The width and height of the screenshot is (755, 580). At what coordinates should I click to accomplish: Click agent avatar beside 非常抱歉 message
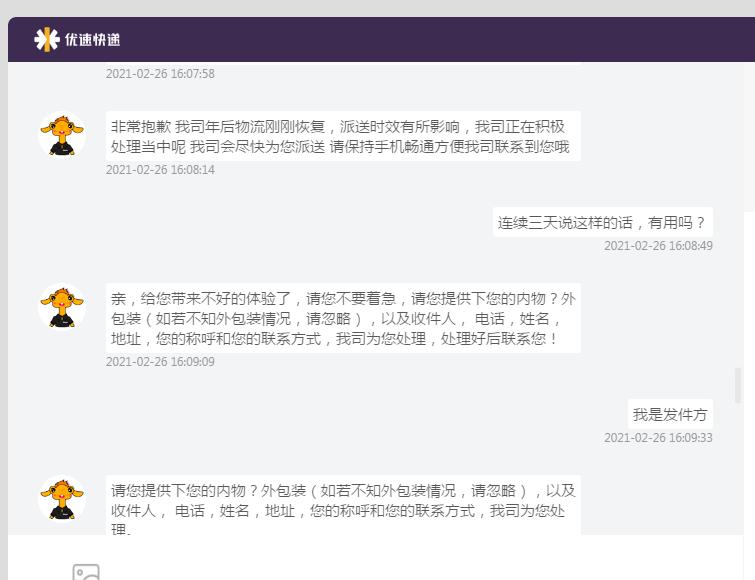(x=62, y=135)
